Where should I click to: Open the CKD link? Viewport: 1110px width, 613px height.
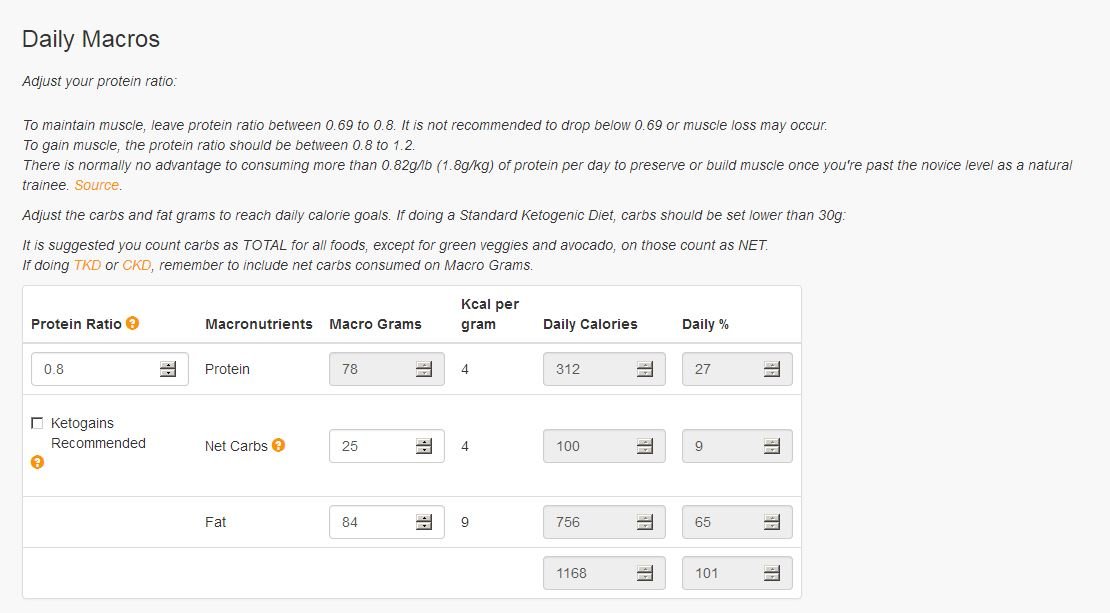point(137,265)
